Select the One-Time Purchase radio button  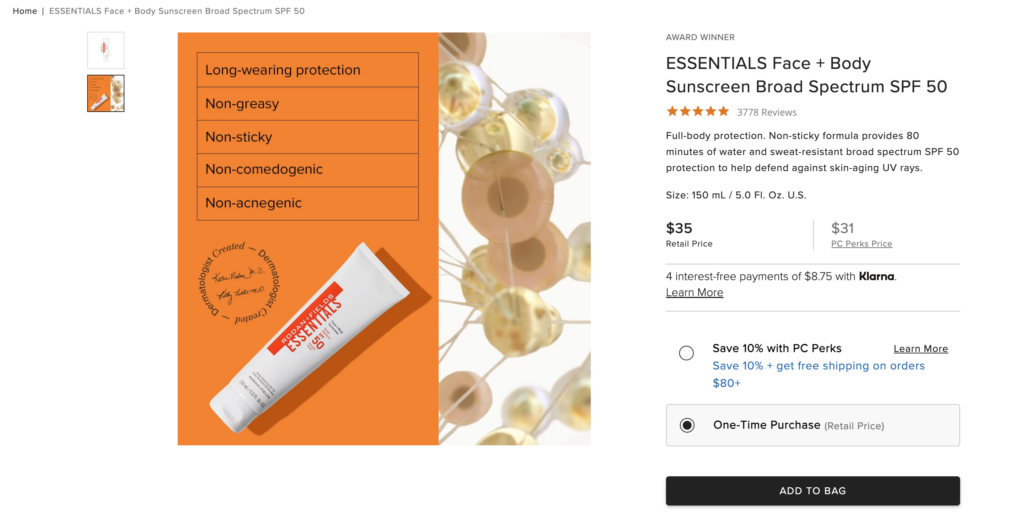click(687, 426)
